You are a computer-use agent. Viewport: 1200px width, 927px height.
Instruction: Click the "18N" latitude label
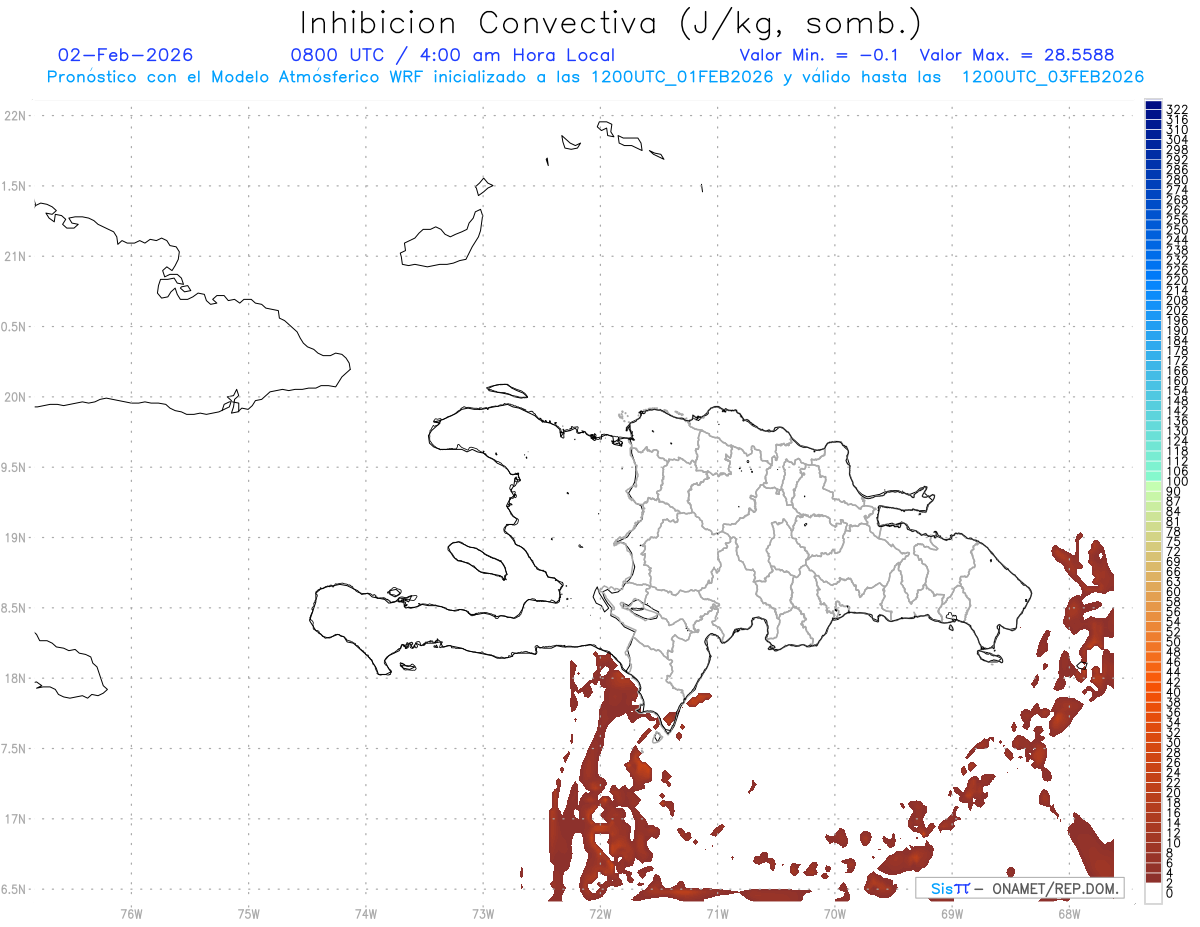16,678
